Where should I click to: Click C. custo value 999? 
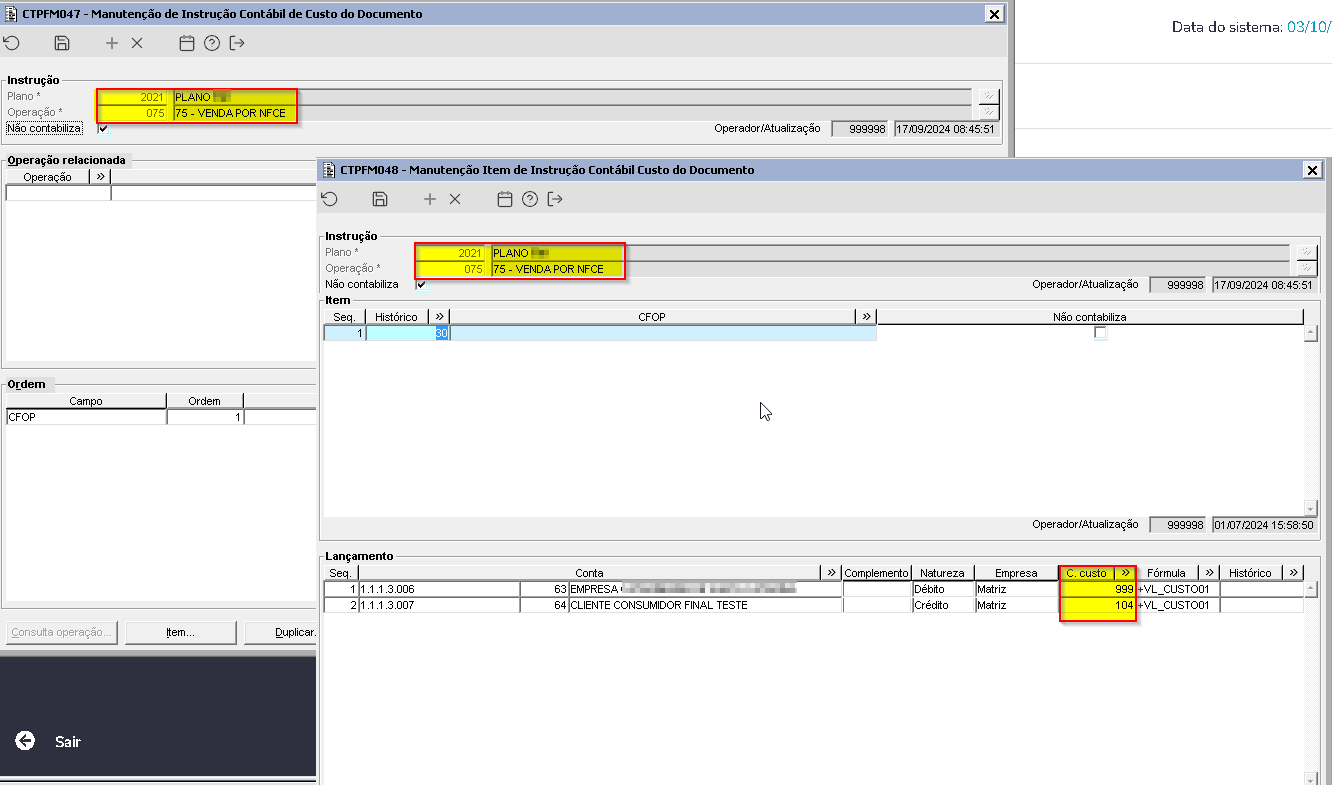(1098, 589)
